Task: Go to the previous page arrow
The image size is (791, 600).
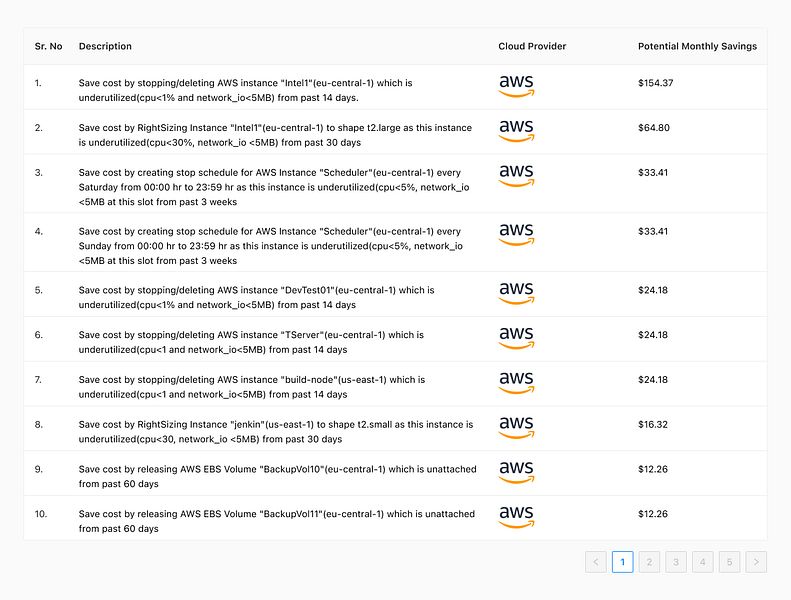Action: pos(596,562)
